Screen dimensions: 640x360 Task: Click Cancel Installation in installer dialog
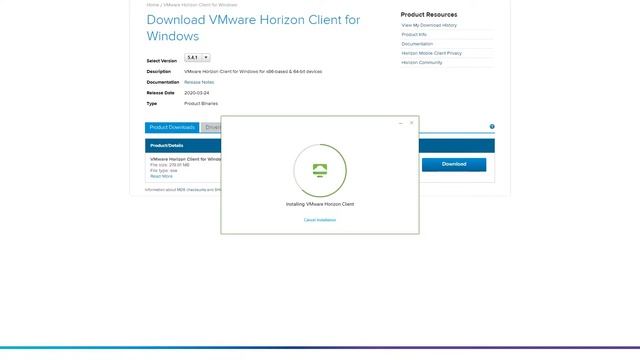(x=320, y=220)
